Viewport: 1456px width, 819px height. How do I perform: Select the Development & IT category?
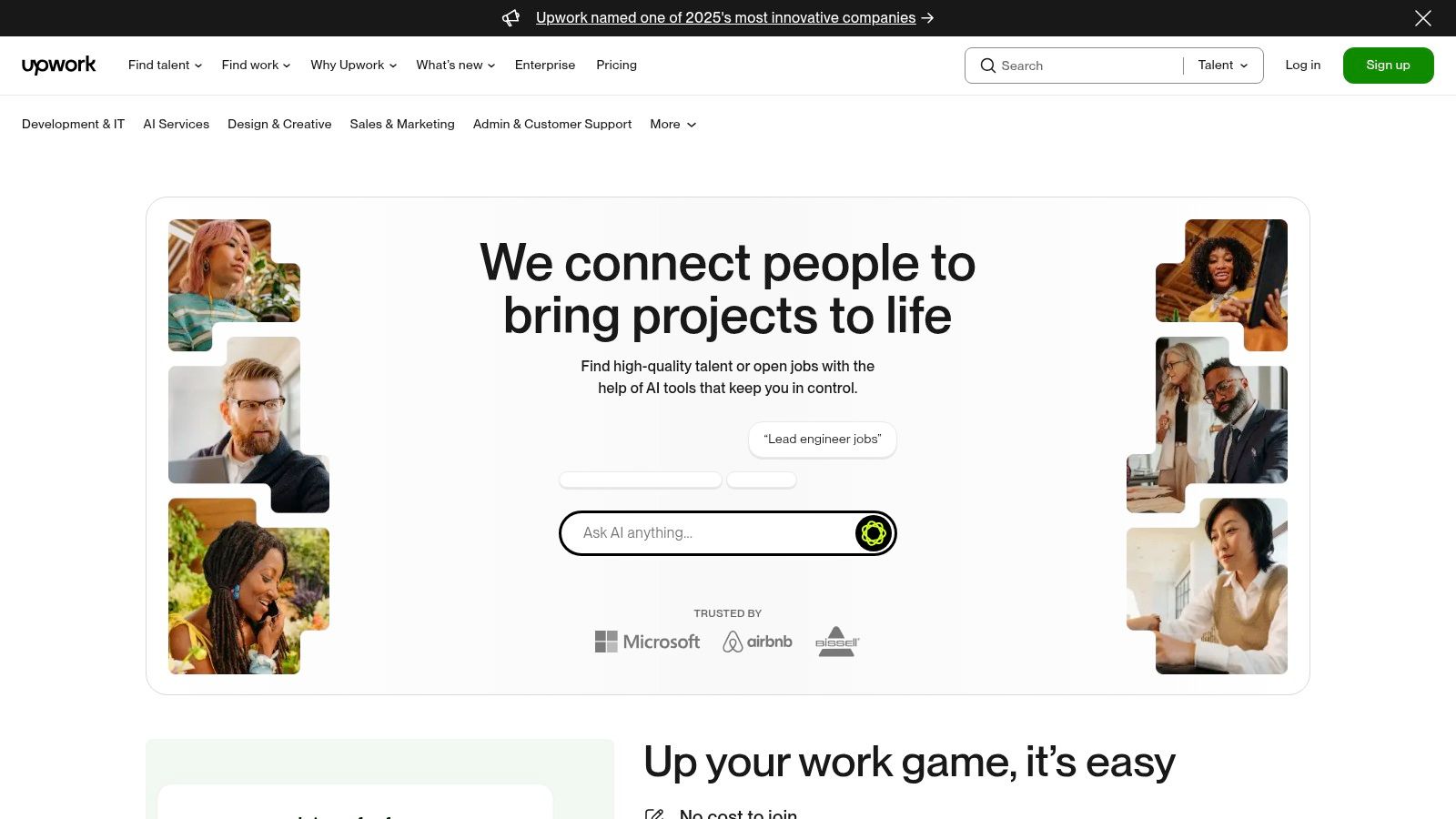pyautogui.click(x=73, y=125)
